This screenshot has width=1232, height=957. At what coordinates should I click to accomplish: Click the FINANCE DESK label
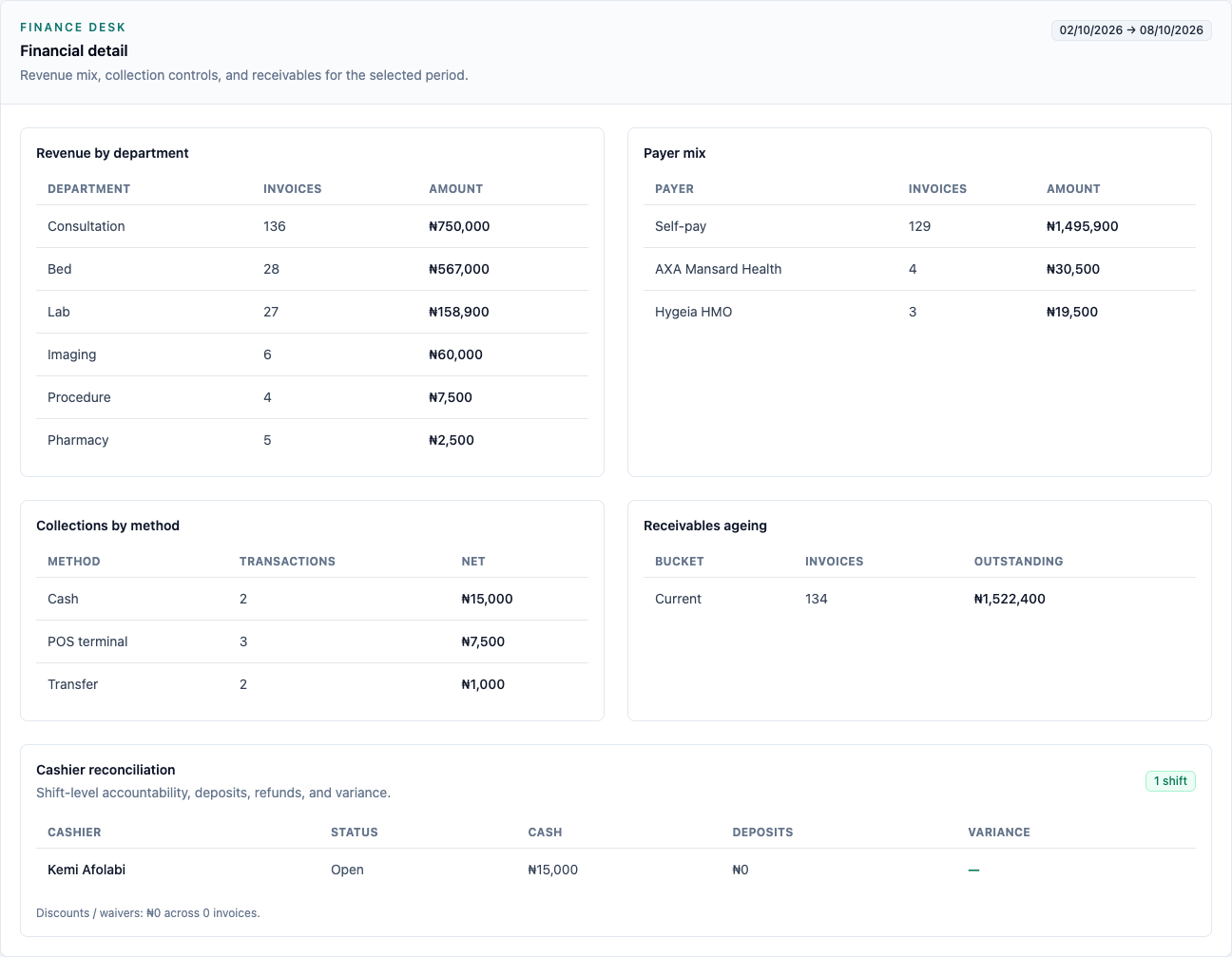click(72, 28)
